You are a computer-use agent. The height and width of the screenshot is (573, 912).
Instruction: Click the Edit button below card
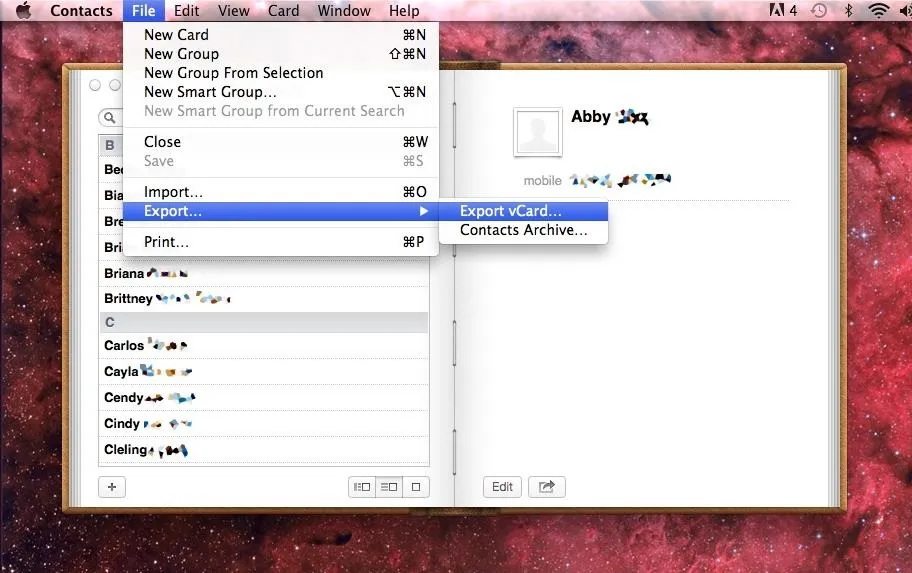tap(502, 487)
